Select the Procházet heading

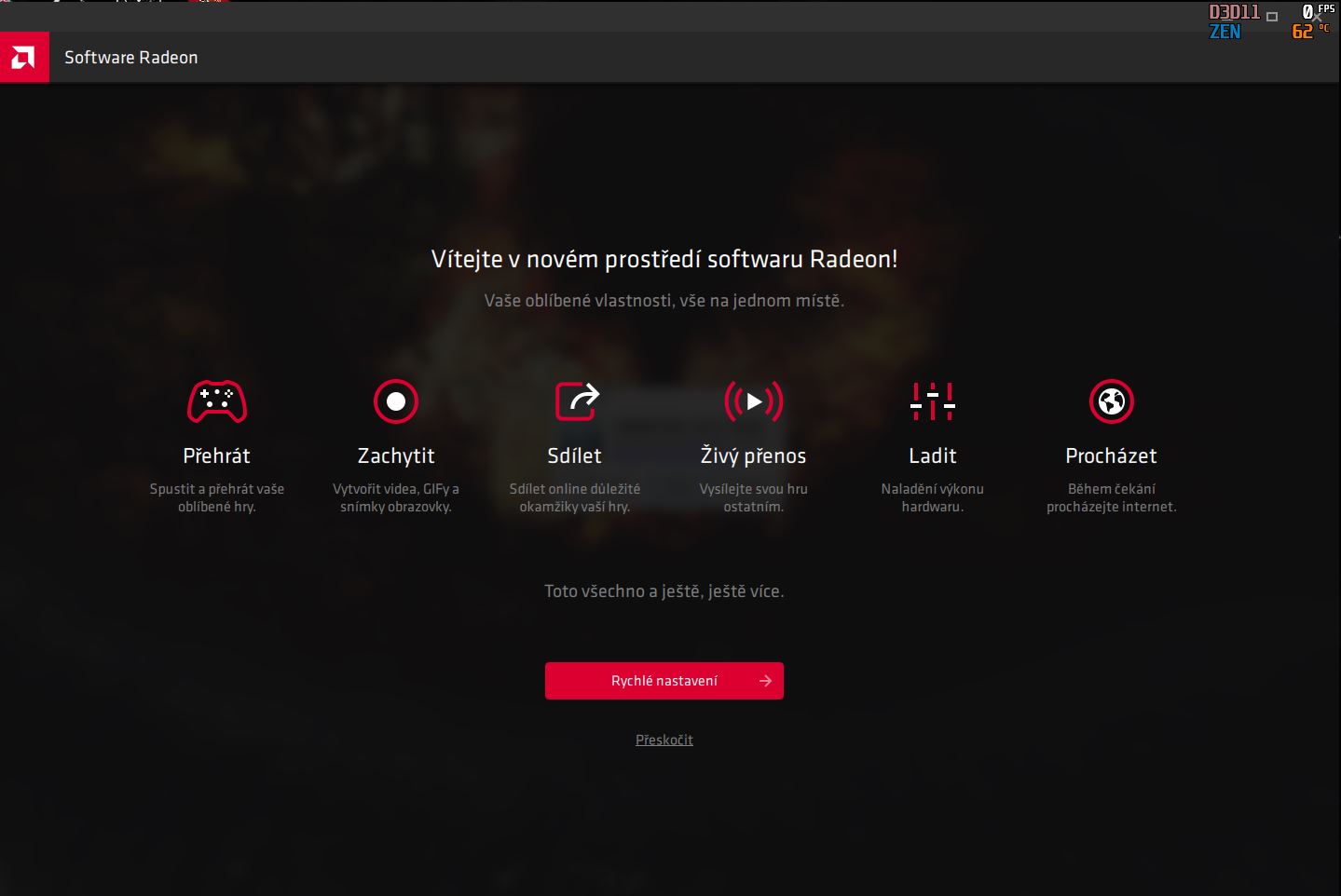(x=1112, y=455)
